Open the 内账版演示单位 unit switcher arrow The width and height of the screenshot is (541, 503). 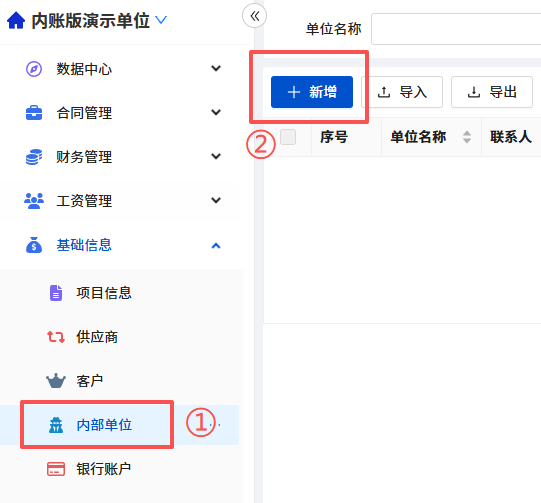coord(161,20)
